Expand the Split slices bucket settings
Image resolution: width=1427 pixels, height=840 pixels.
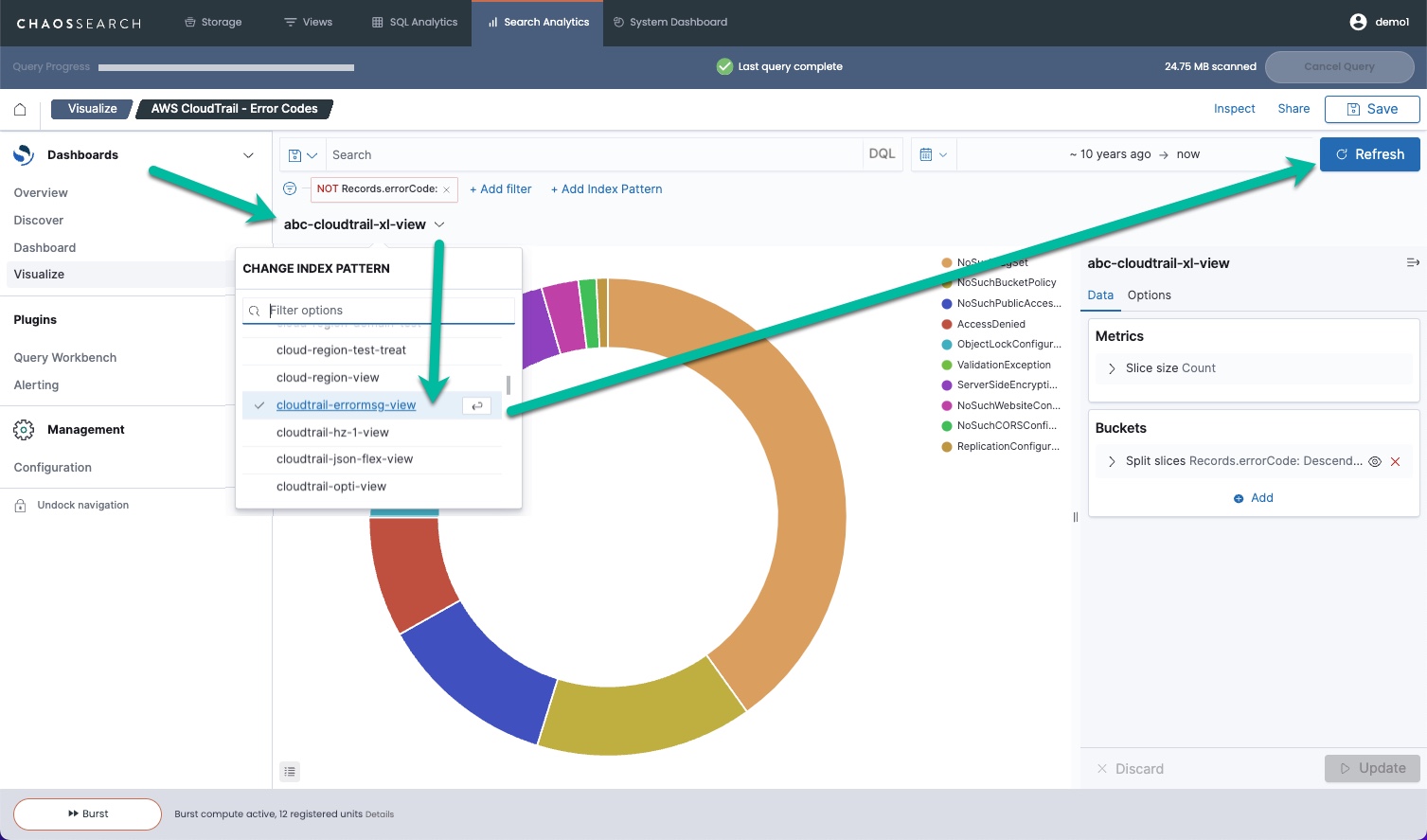coord(1112,461)
